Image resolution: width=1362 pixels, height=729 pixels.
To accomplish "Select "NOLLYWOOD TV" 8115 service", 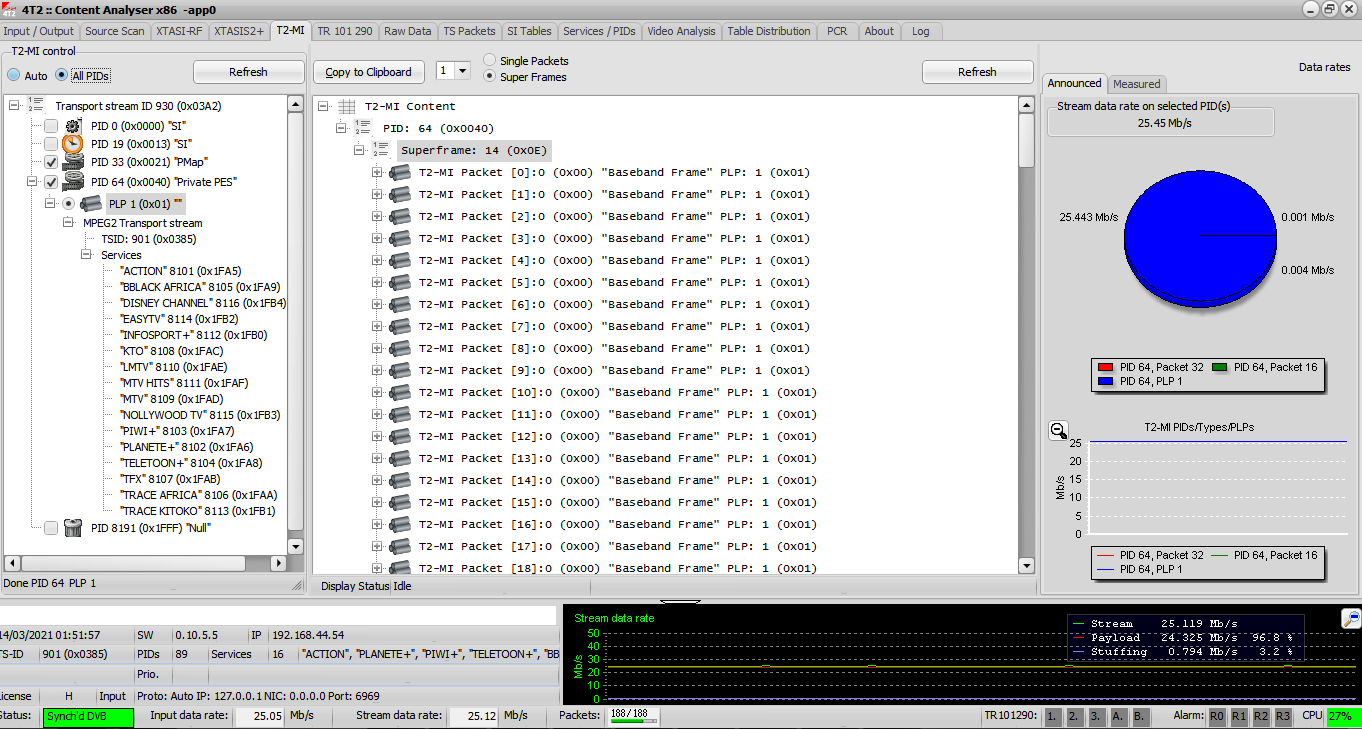I will pos(200,415).
